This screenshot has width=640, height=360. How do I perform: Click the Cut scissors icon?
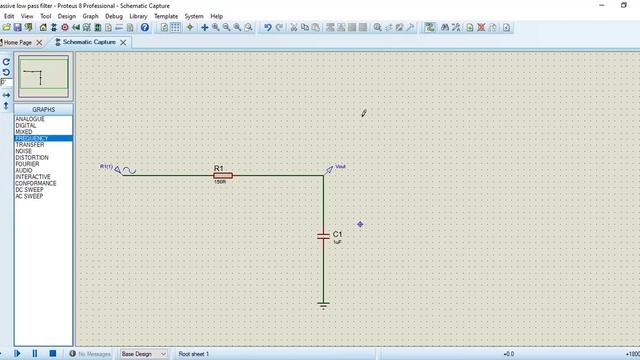click(293, 27)
